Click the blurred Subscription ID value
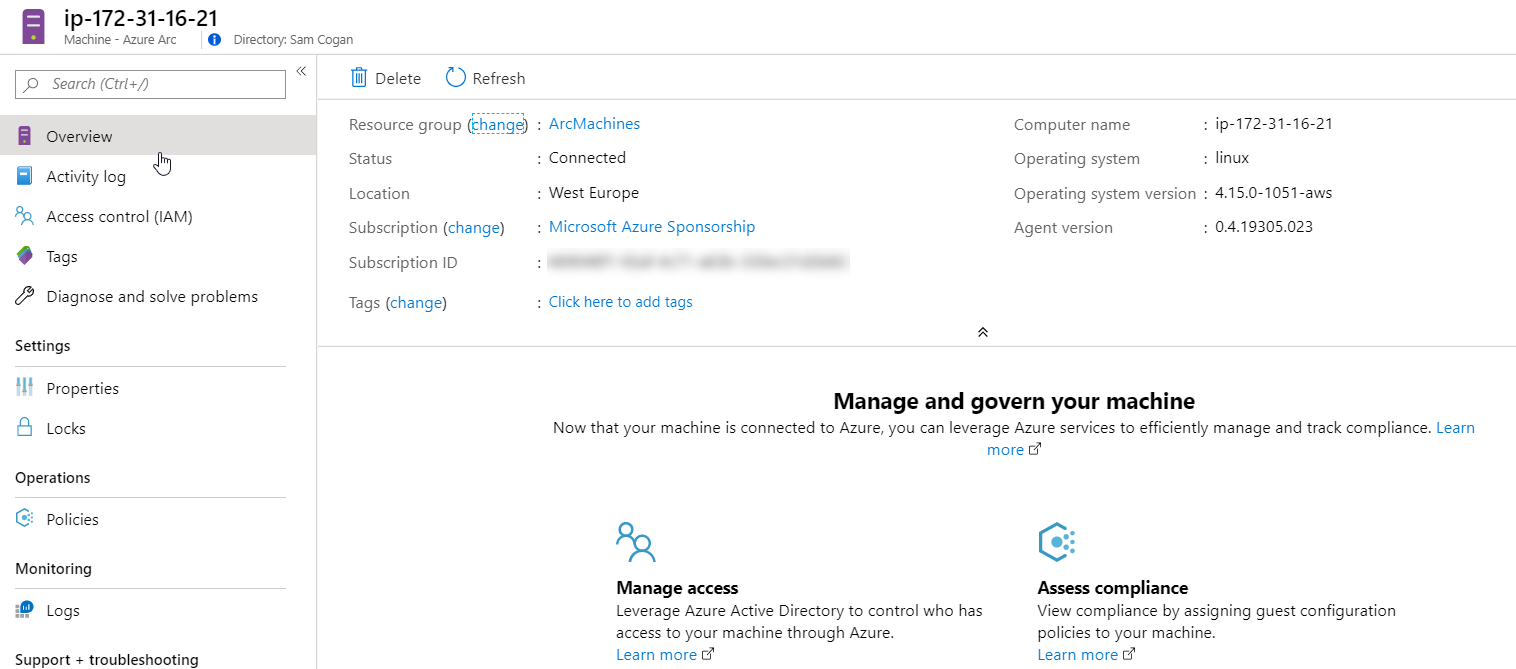 (697, 262)
